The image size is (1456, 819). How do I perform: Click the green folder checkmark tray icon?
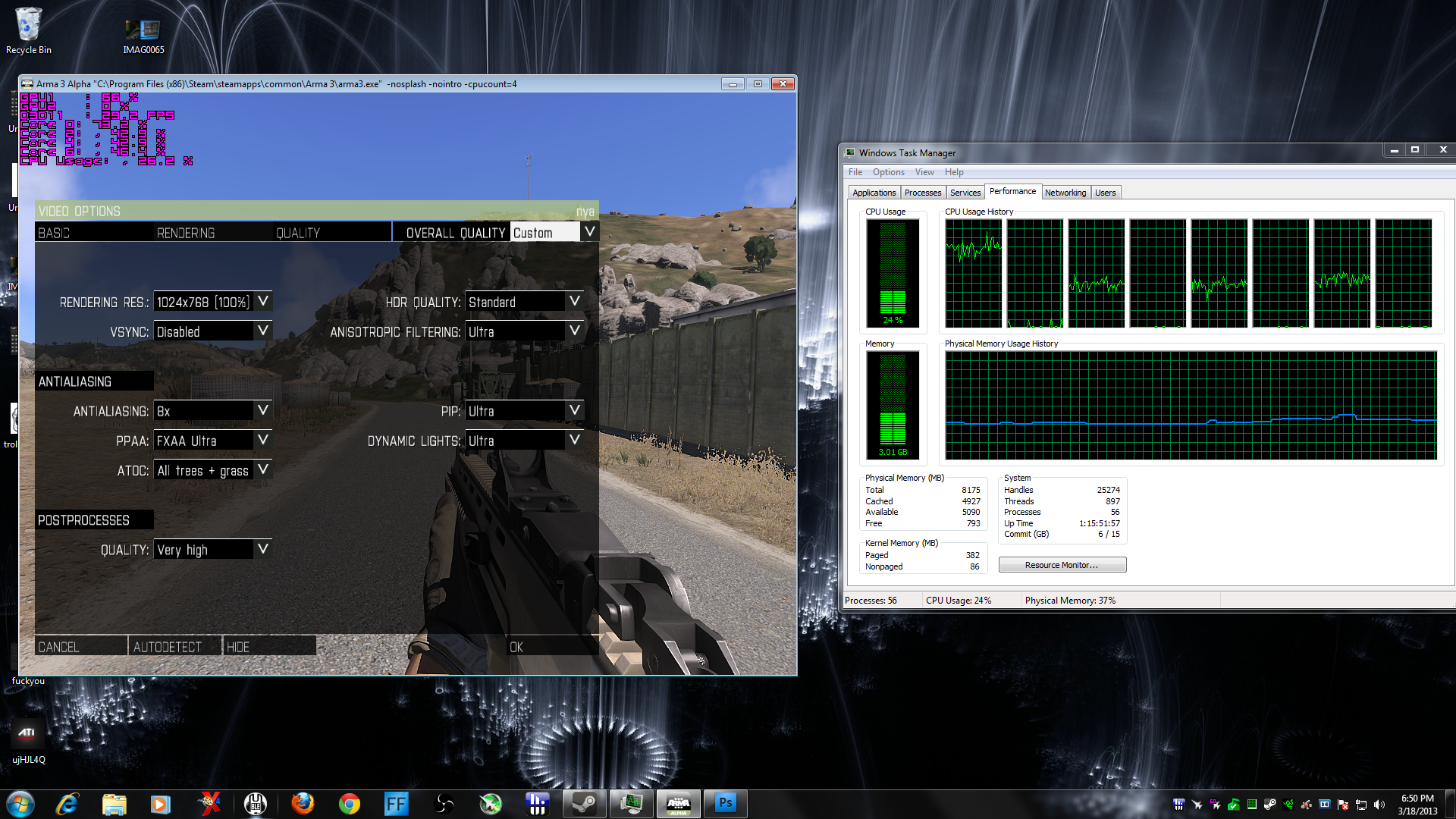1234,805
